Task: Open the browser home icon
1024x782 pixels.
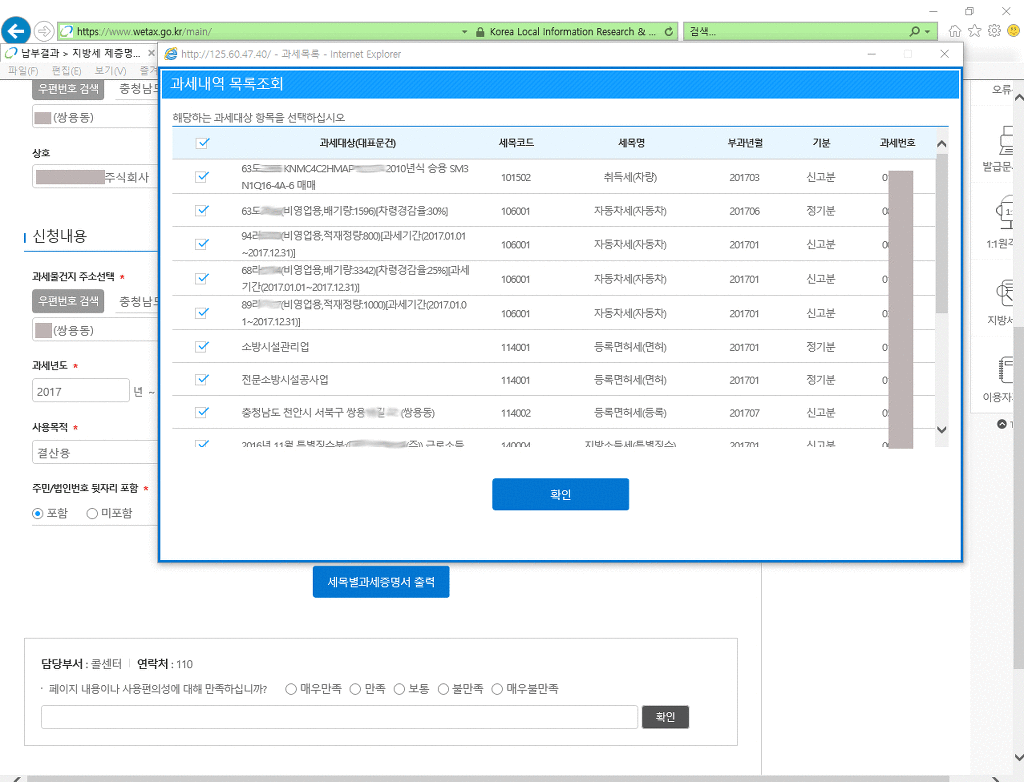Action: 955,31
